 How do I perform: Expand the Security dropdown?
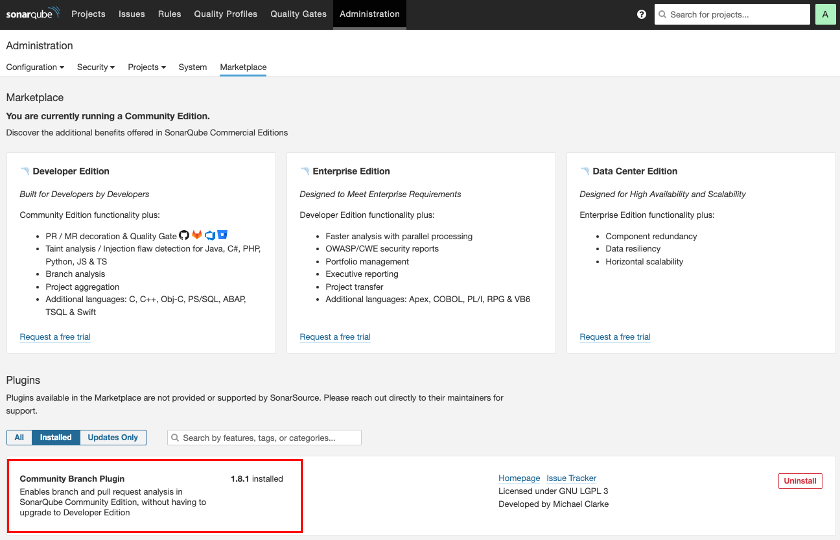click(96, 67)
